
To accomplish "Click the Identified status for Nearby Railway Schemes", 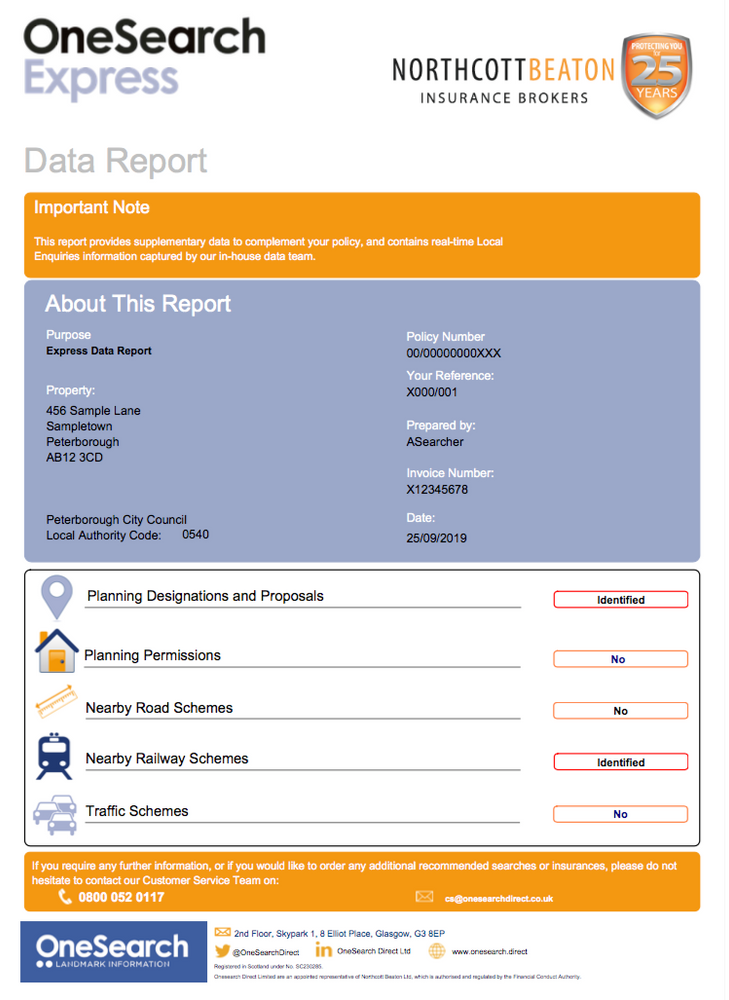I will (621, 761).
